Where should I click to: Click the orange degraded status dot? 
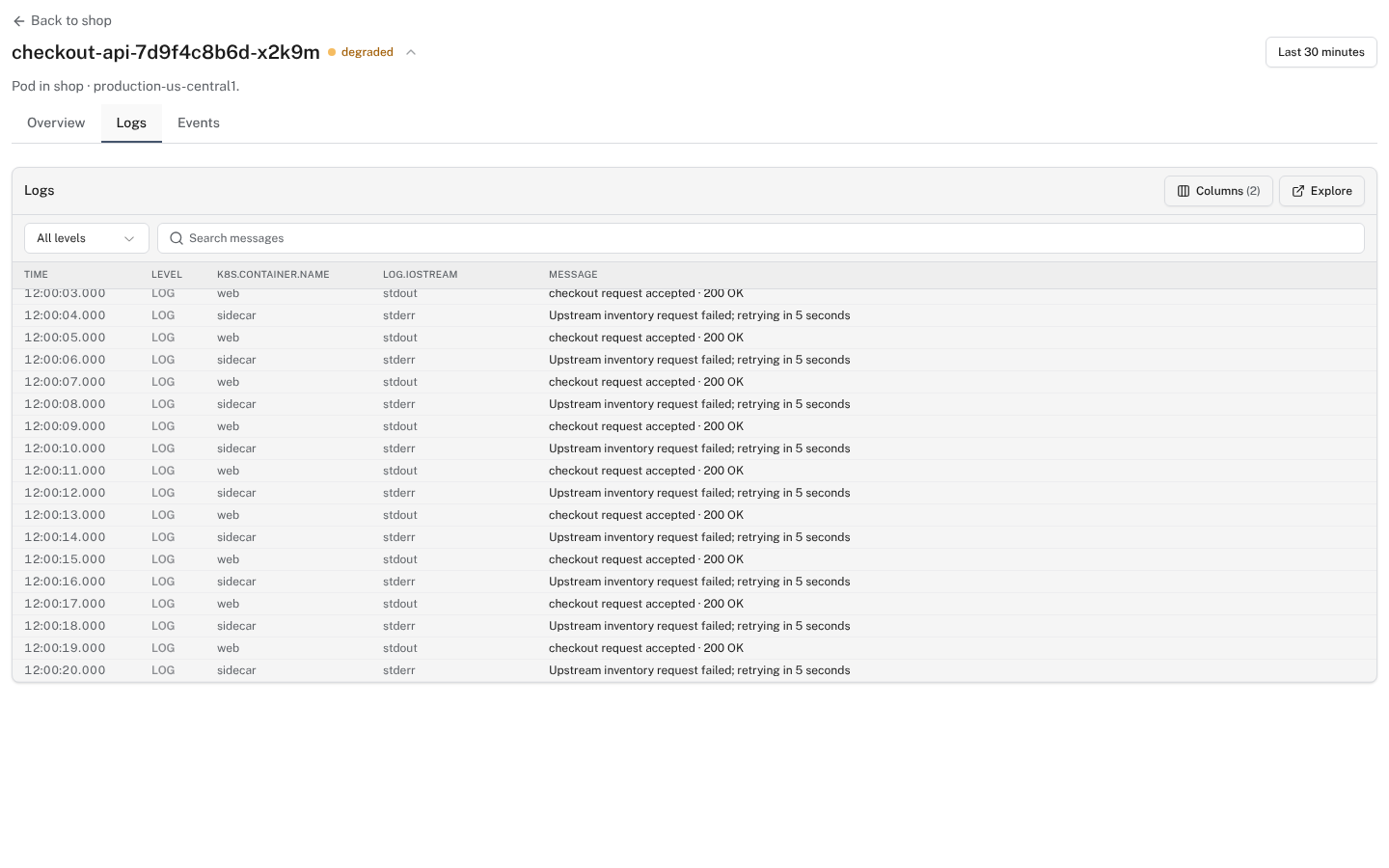point(332,52)
